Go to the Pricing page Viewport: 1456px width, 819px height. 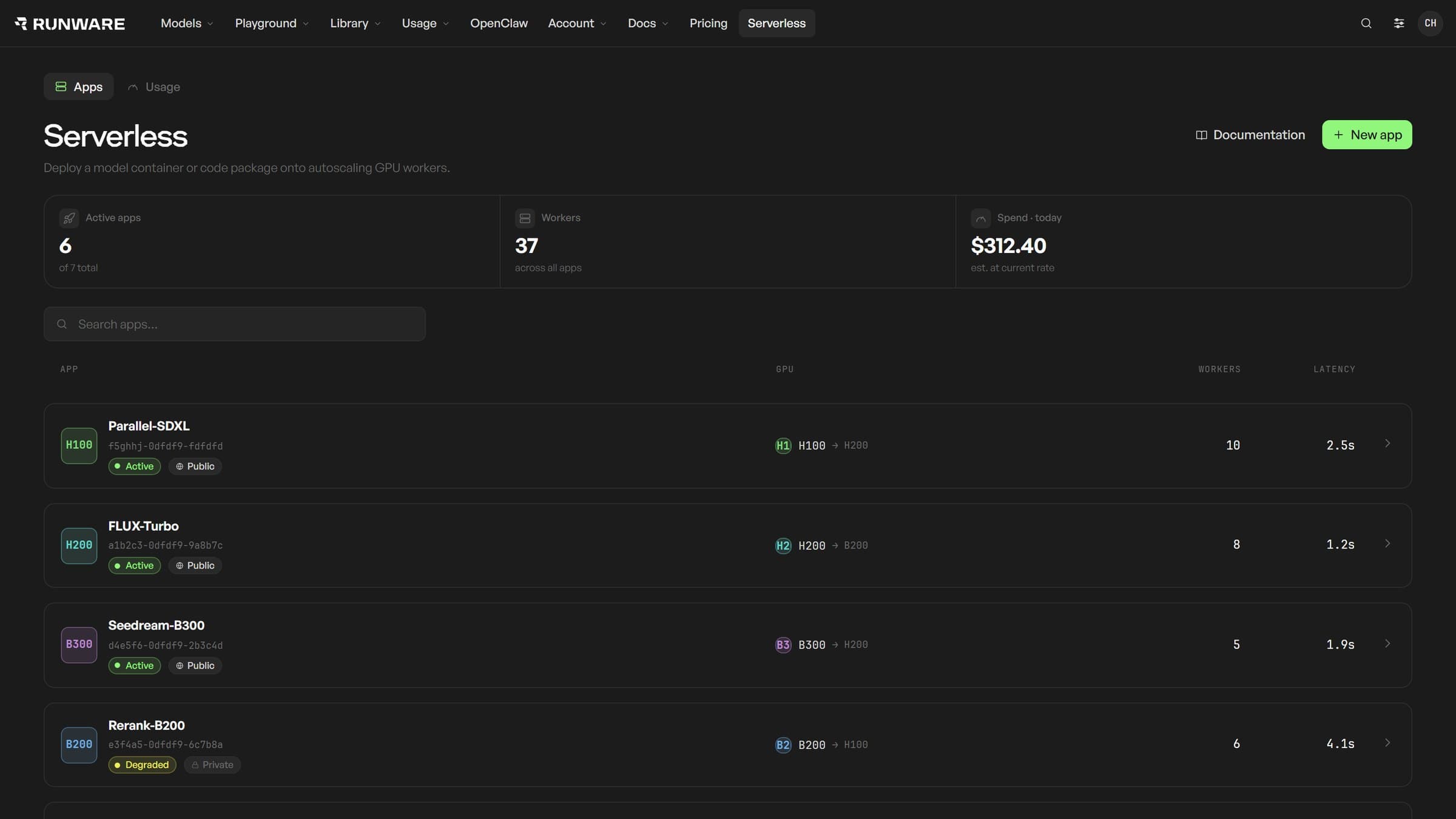click(x=708, y=23)
